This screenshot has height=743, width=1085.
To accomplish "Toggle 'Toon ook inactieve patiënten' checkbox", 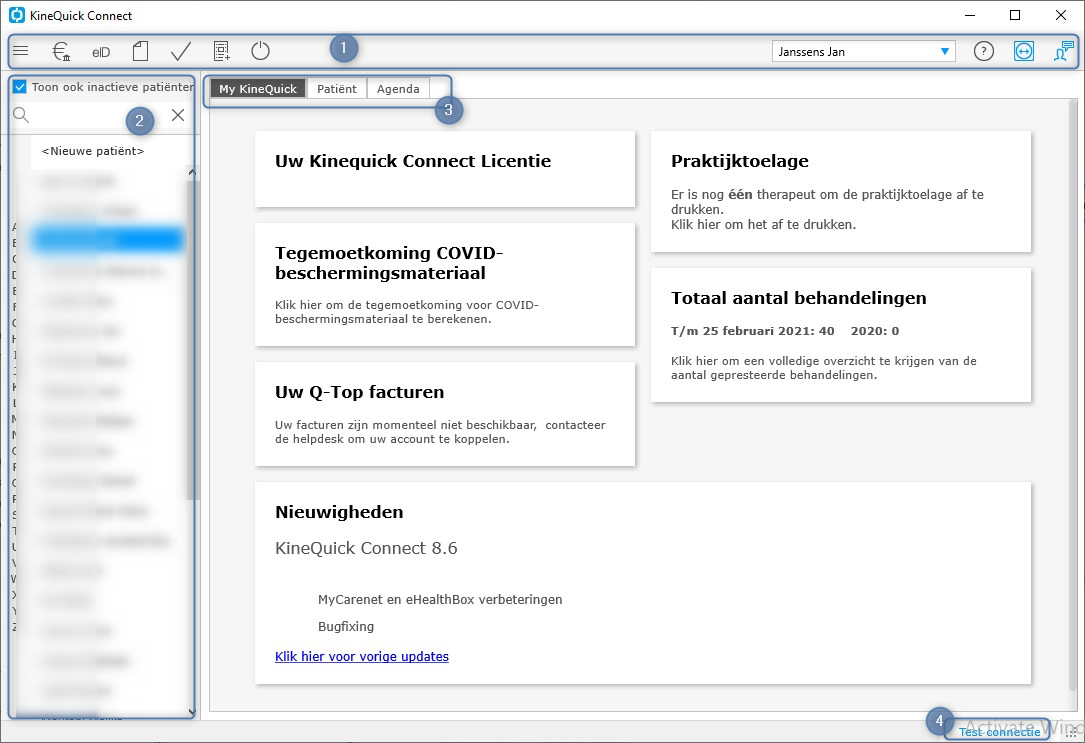I will click(x=19, y=86).
